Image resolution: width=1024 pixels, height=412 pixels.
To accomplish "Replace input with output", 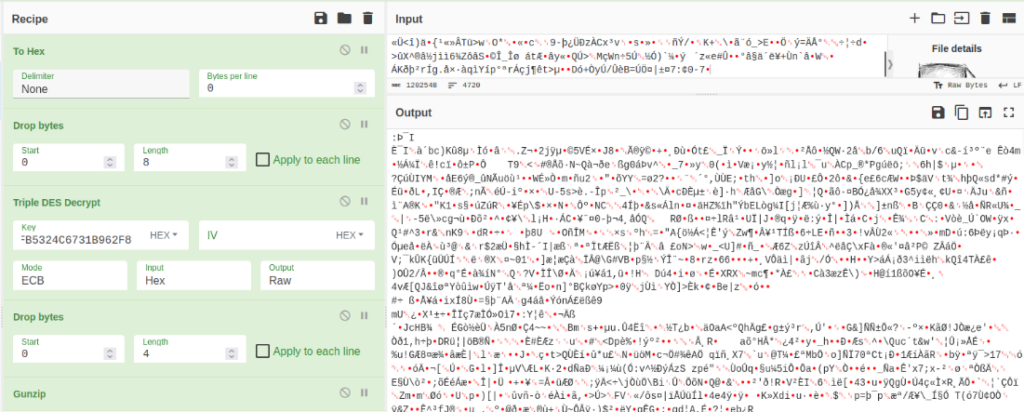I will [x=985, y=112].
